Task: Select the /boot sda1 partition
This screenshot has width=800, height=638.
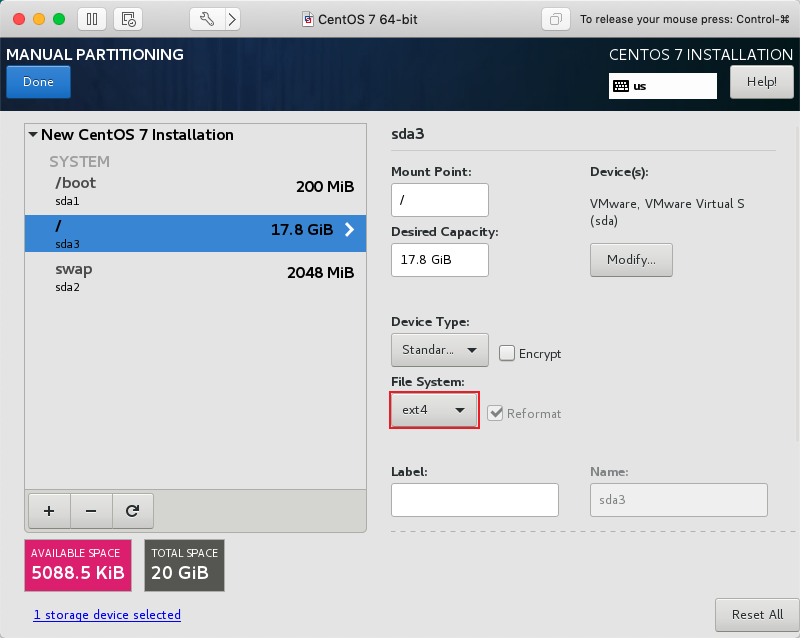Action: tap(195, 191)
